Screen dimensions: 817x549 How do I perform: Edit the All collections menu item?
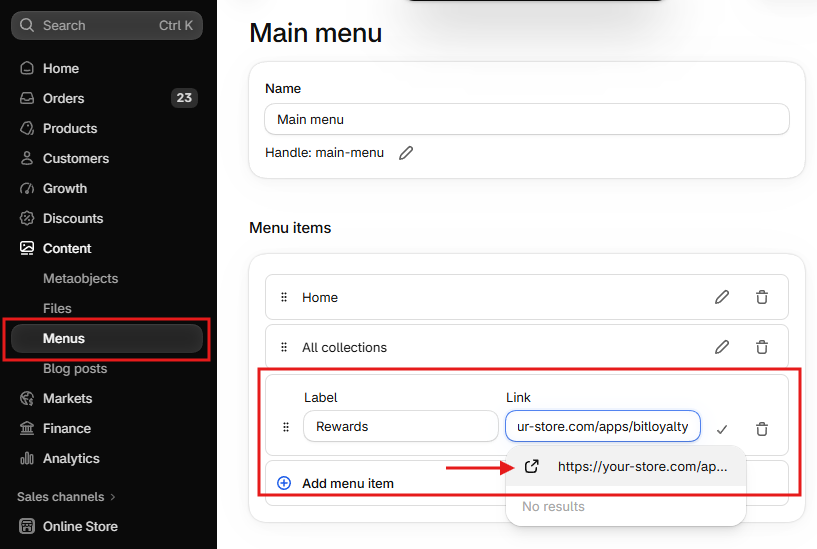(722, 347)
